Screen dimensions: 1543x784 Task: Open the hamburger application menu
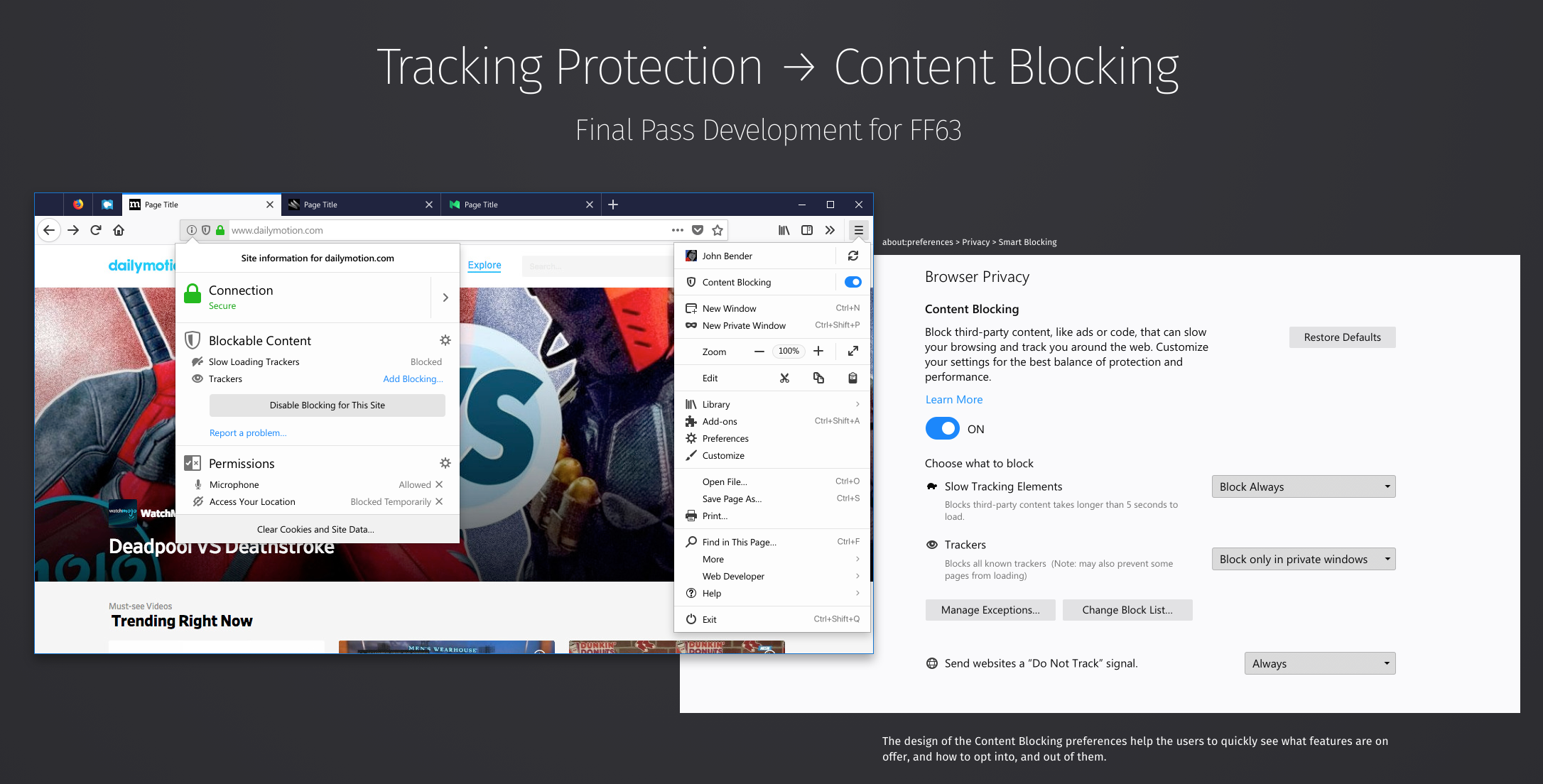[x=858, y=230]
